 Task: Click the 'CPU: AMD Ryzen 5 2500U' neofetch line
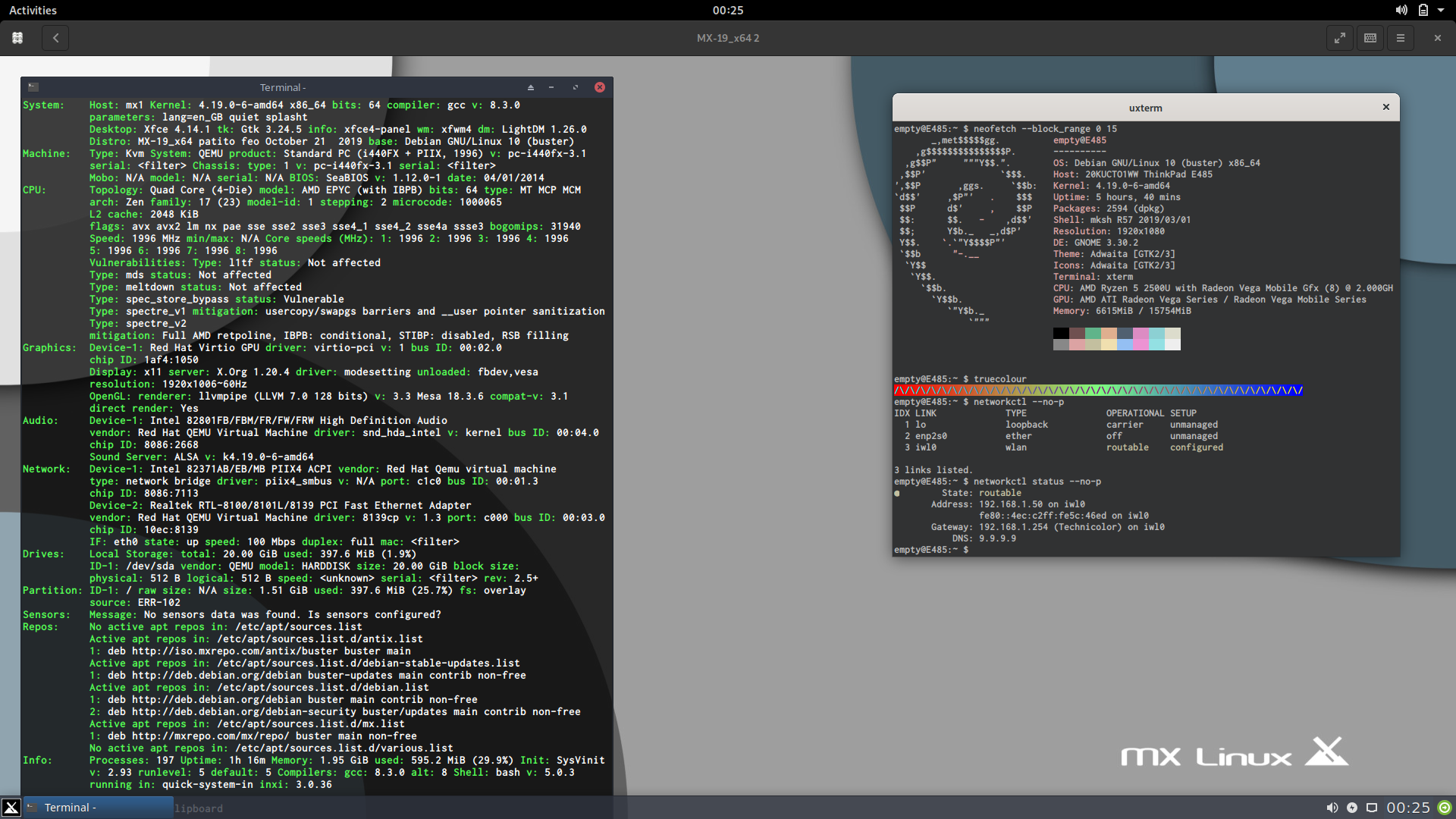[1222, 288]
